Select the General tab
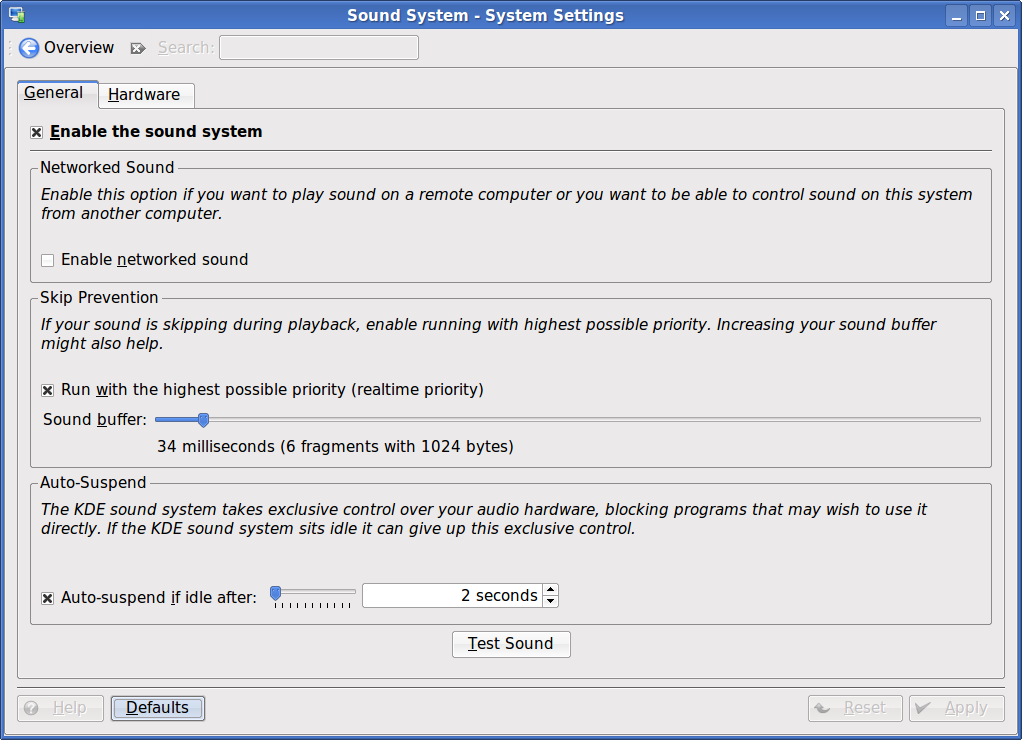 (x=54, y=93)
